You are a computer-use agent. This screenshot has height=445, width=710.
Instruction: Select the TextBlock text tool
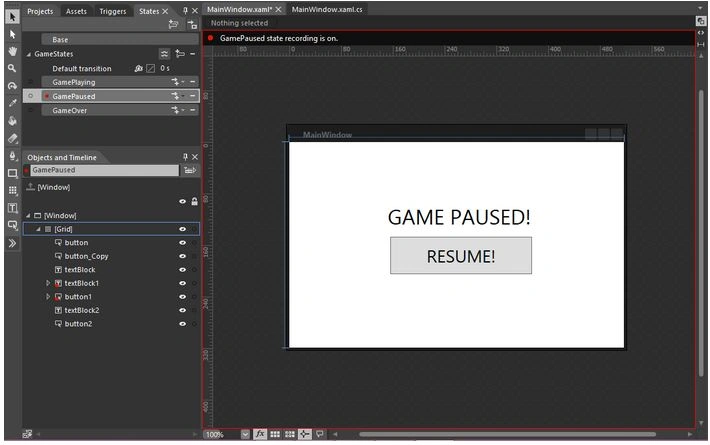click(x=12, y=208)
